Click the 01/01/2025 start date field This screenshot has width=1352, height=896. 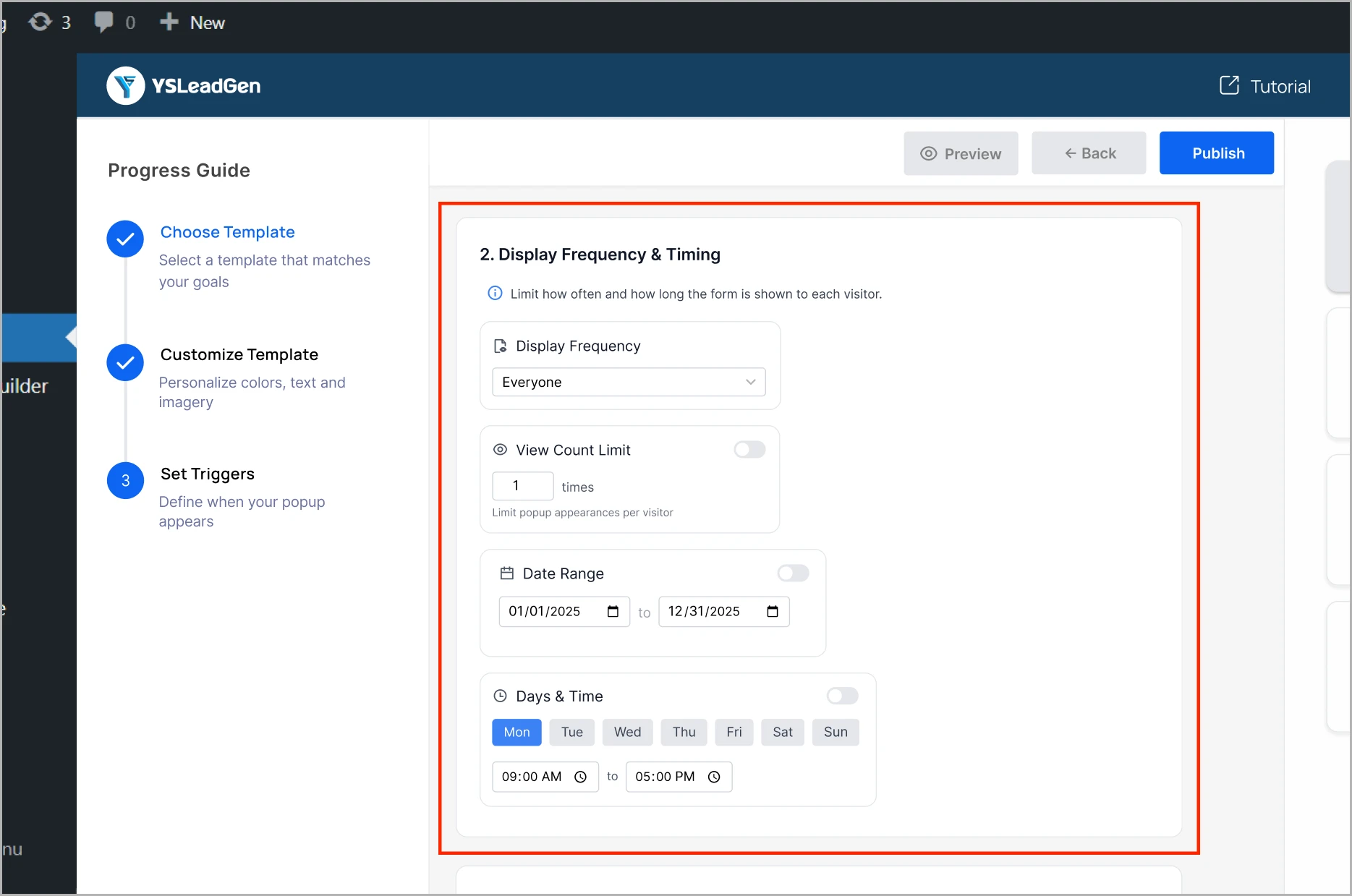point(564,612)
